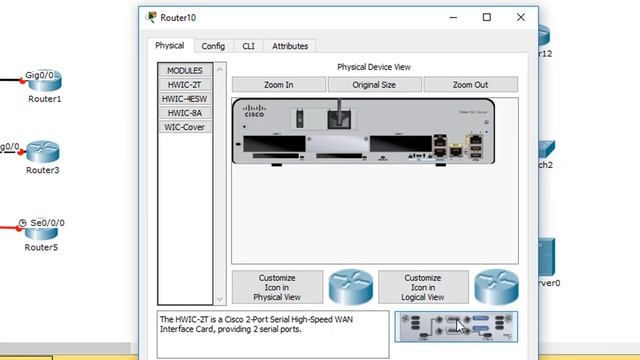The image size is (640, 360).
Task: Click the Gig0/0 label at Router1
Action: coord(39,75)
